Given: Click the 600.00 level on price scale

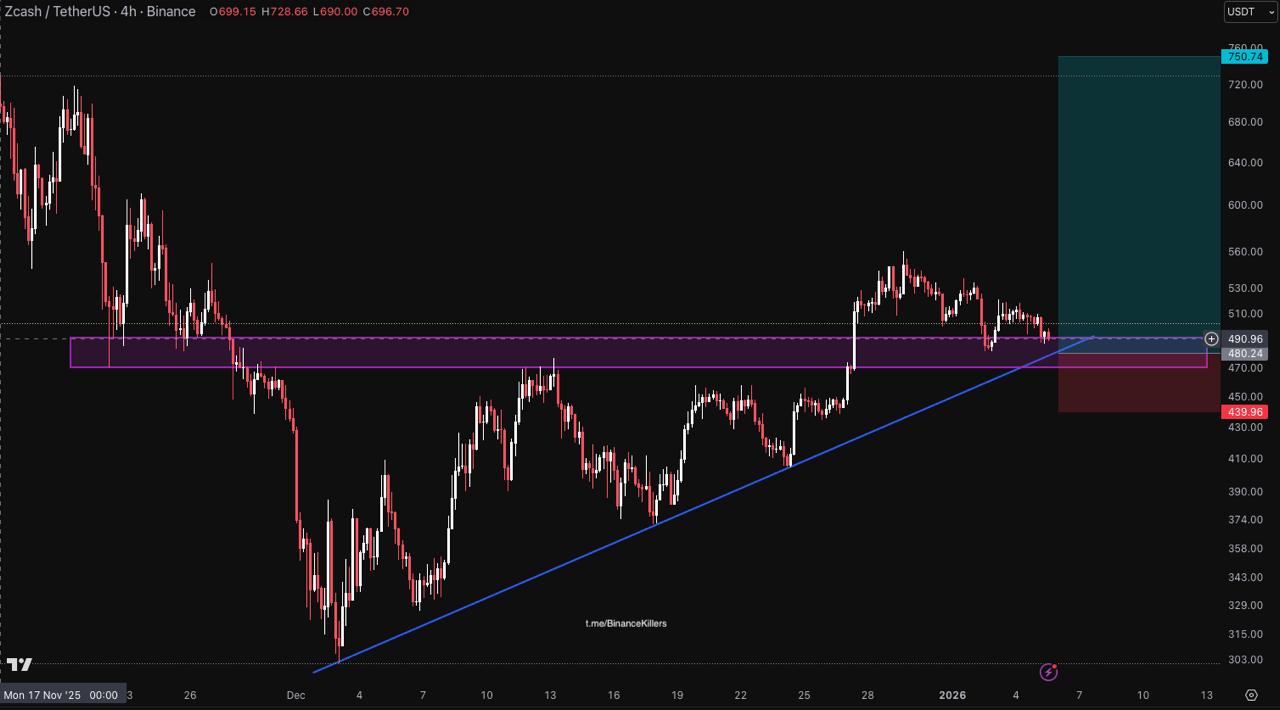Looking at the screenshot, I should 1245,205.
